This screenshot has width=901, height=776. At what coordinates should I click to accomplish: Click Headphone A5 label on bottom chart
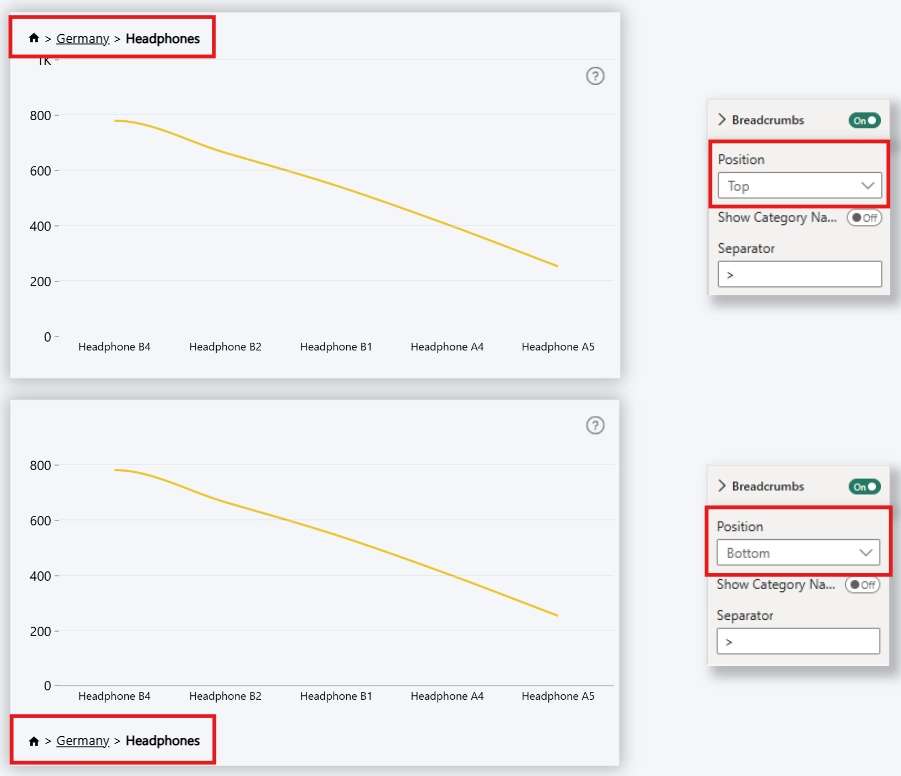click(x=558, y=696)
